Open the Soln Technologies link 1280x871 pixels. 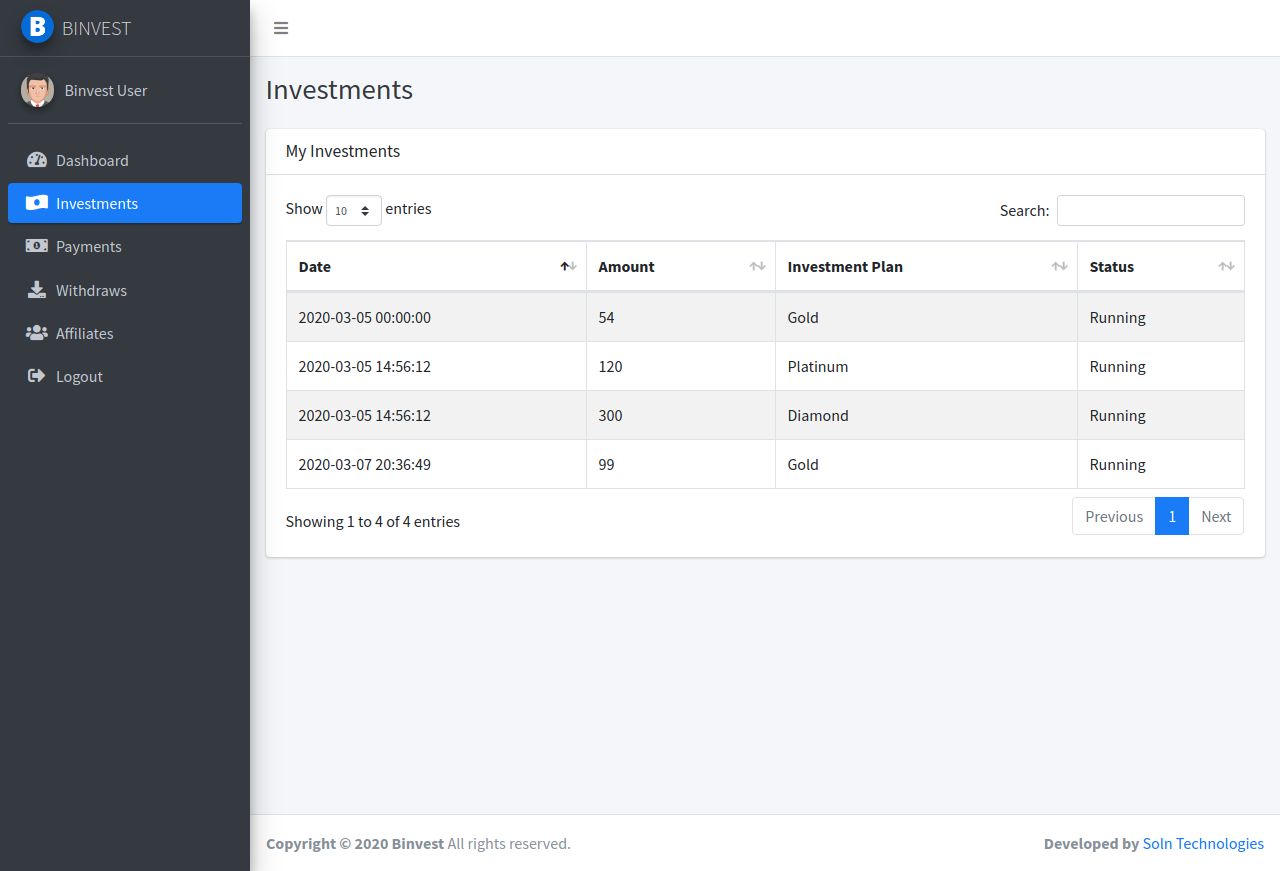coord(1203,844)
